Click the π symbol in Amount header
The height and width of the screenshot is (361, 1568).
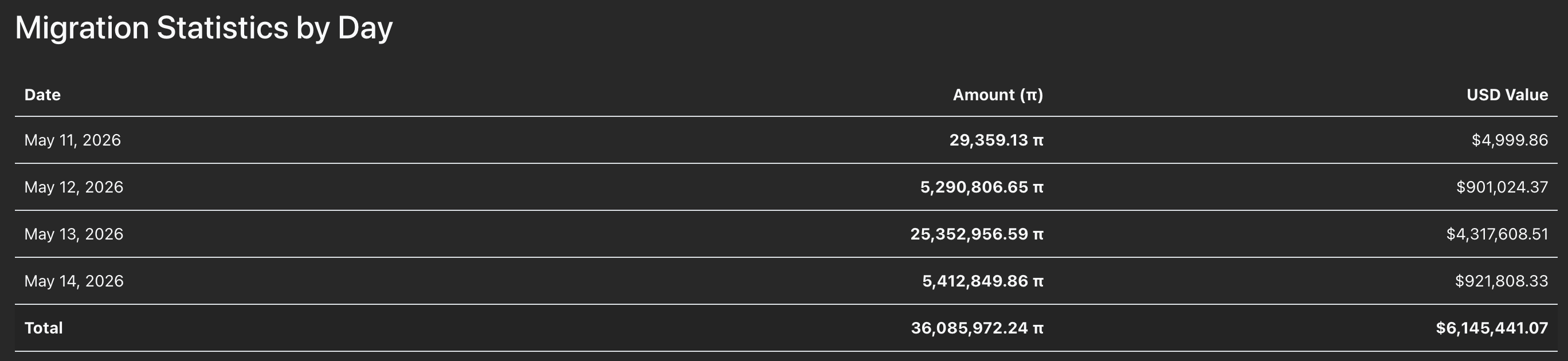(1032, 96)
